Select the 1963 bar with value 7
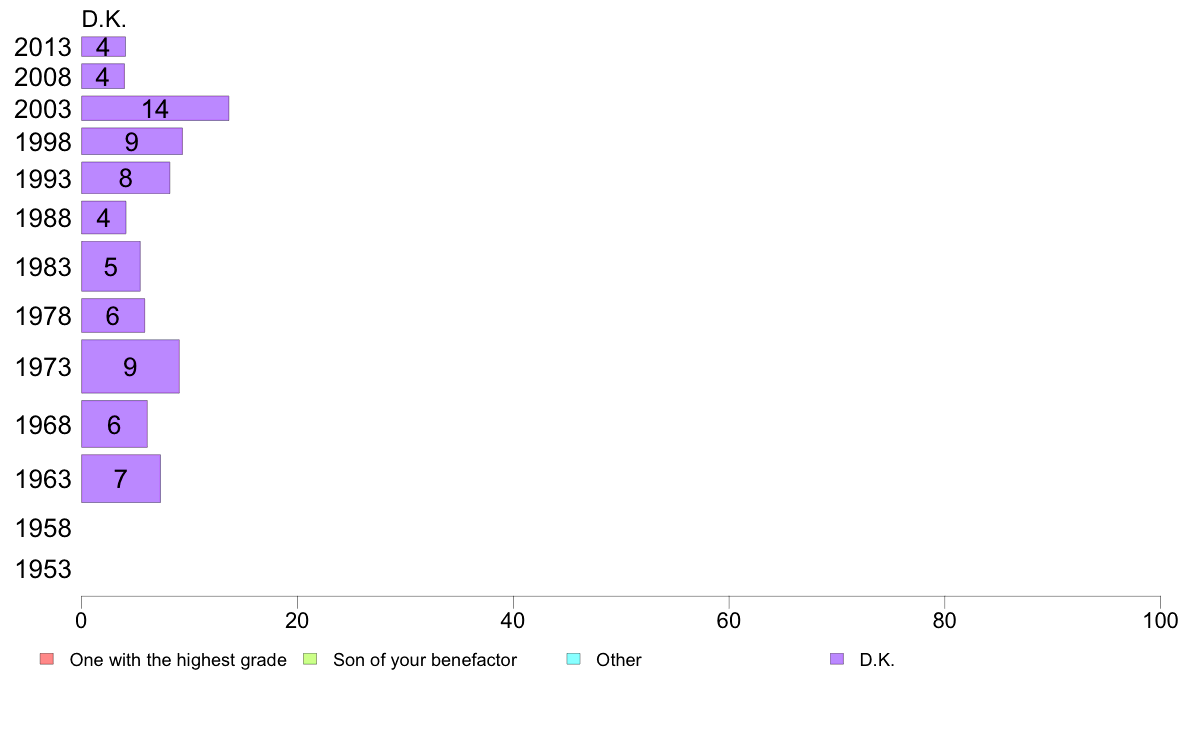The height and width of the screenshot is (736, 1188). click(x=121, y=479)
